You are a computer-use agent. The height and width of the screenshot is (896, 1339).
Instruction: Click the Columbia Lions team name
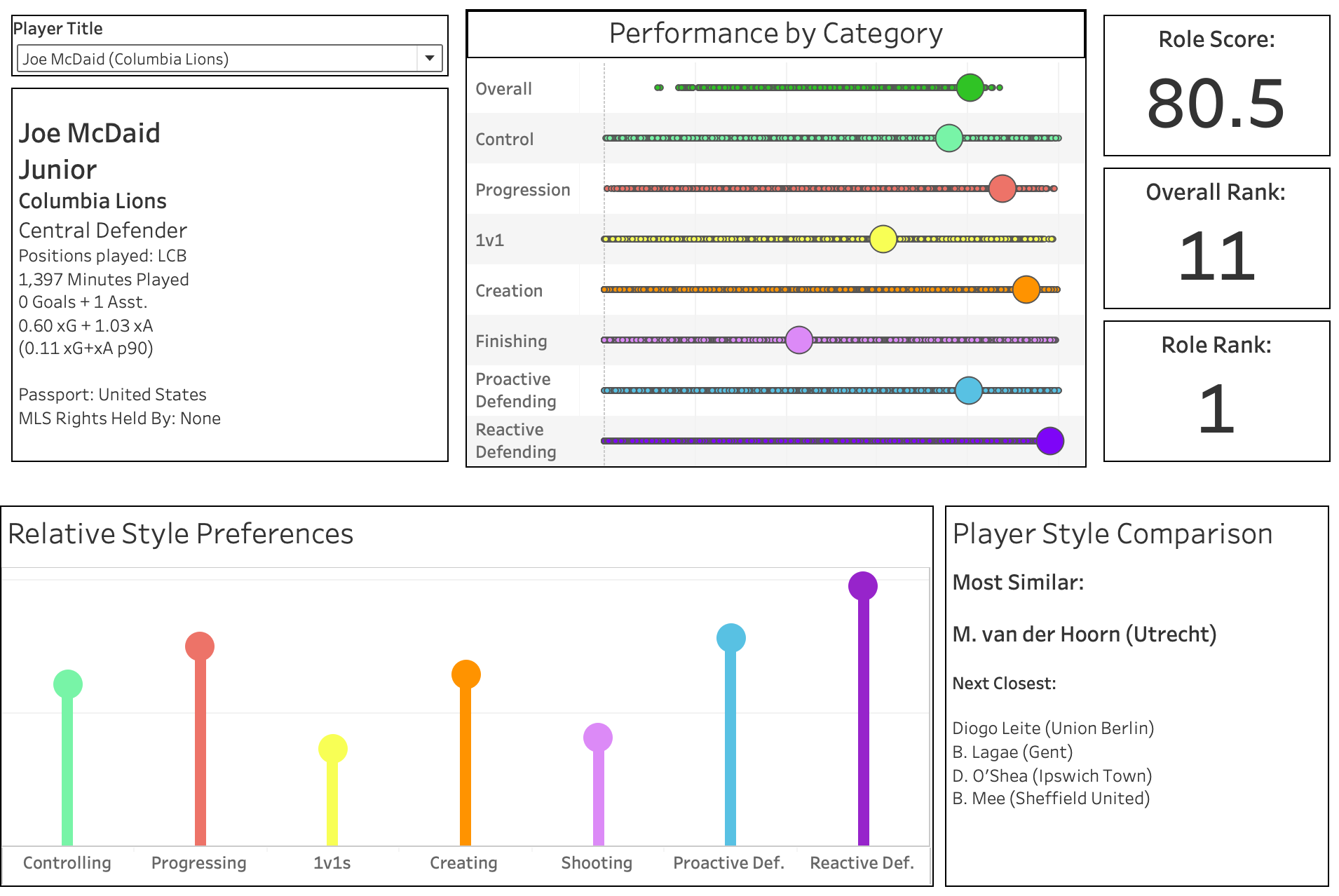point(93,201)
